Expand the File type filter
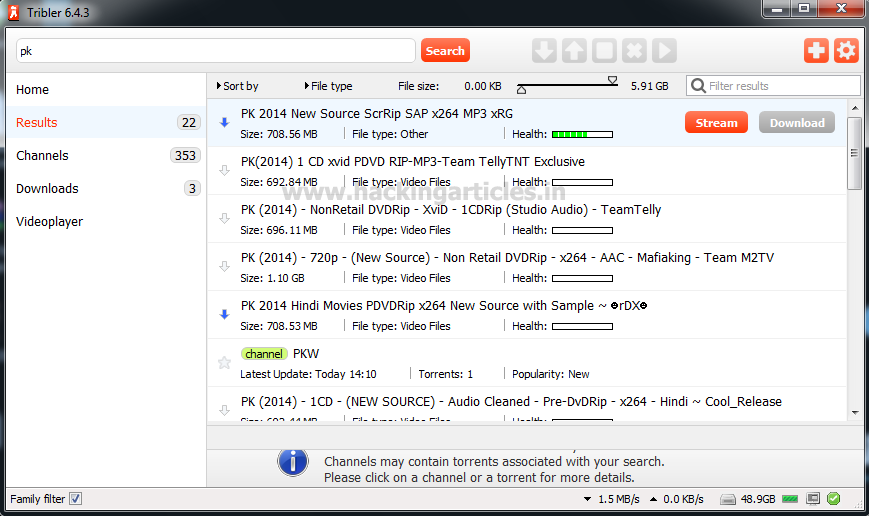The width and height of the screenshot is (869, 516). pos(328,86)
